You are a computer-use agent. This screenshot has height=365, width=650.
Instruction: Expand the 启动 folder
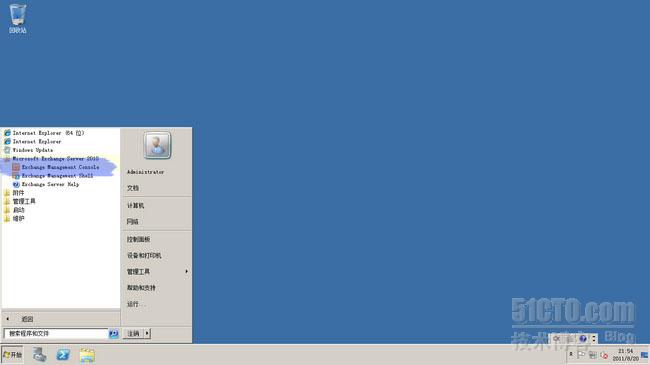click(14, 210)
